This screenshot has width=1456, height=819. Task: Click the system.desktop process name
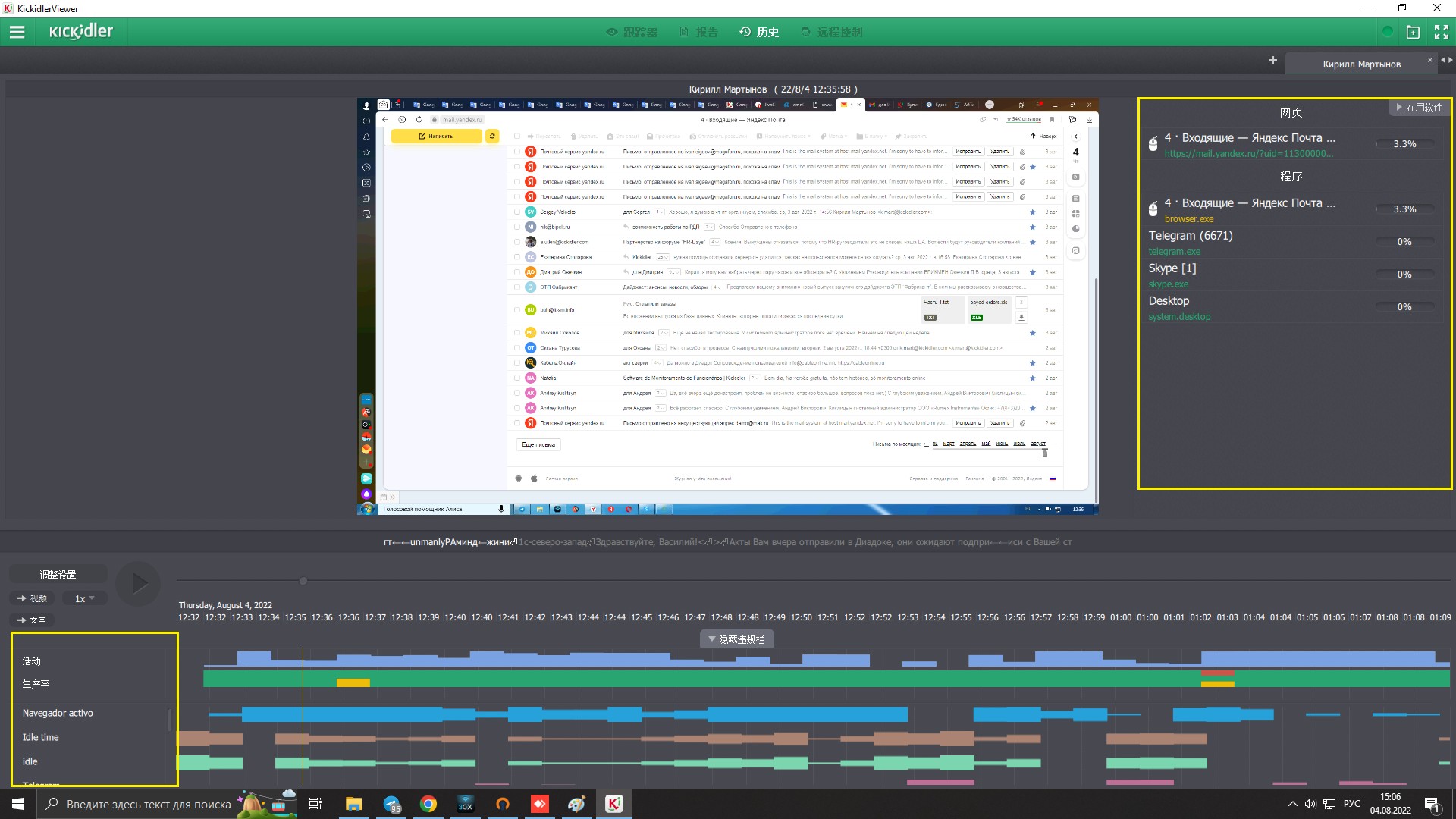tap(1179, 317)
